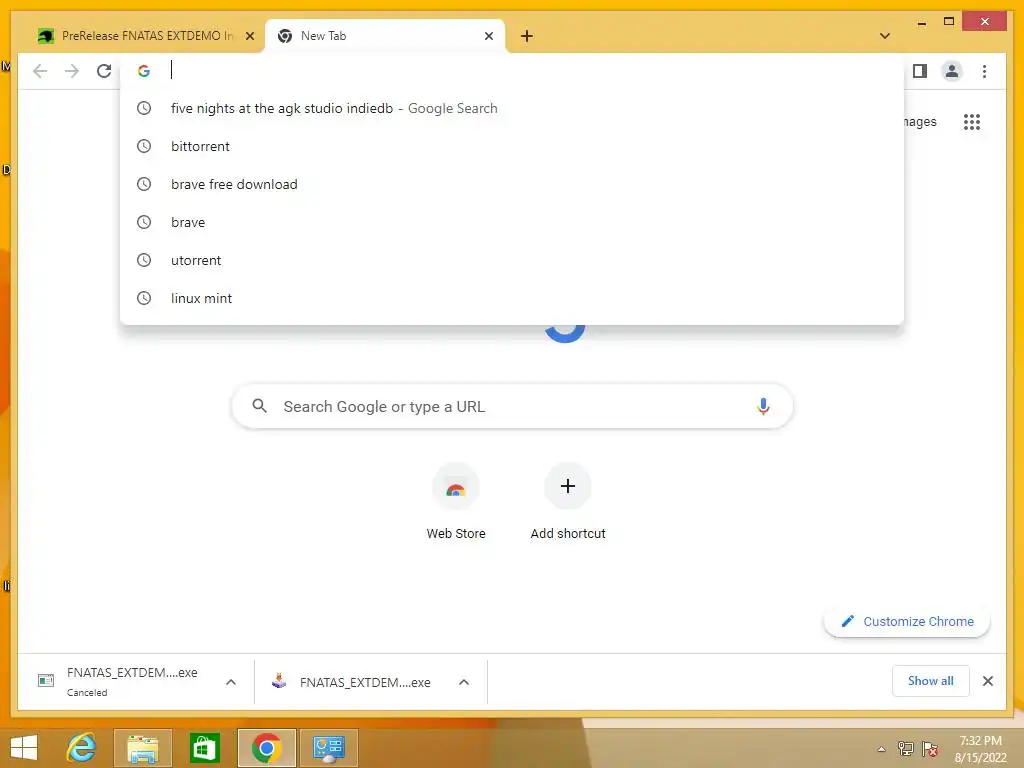Open the Web Store shortcut
This screenshot has width=1024, height=768.
click(x=456, y=502)
